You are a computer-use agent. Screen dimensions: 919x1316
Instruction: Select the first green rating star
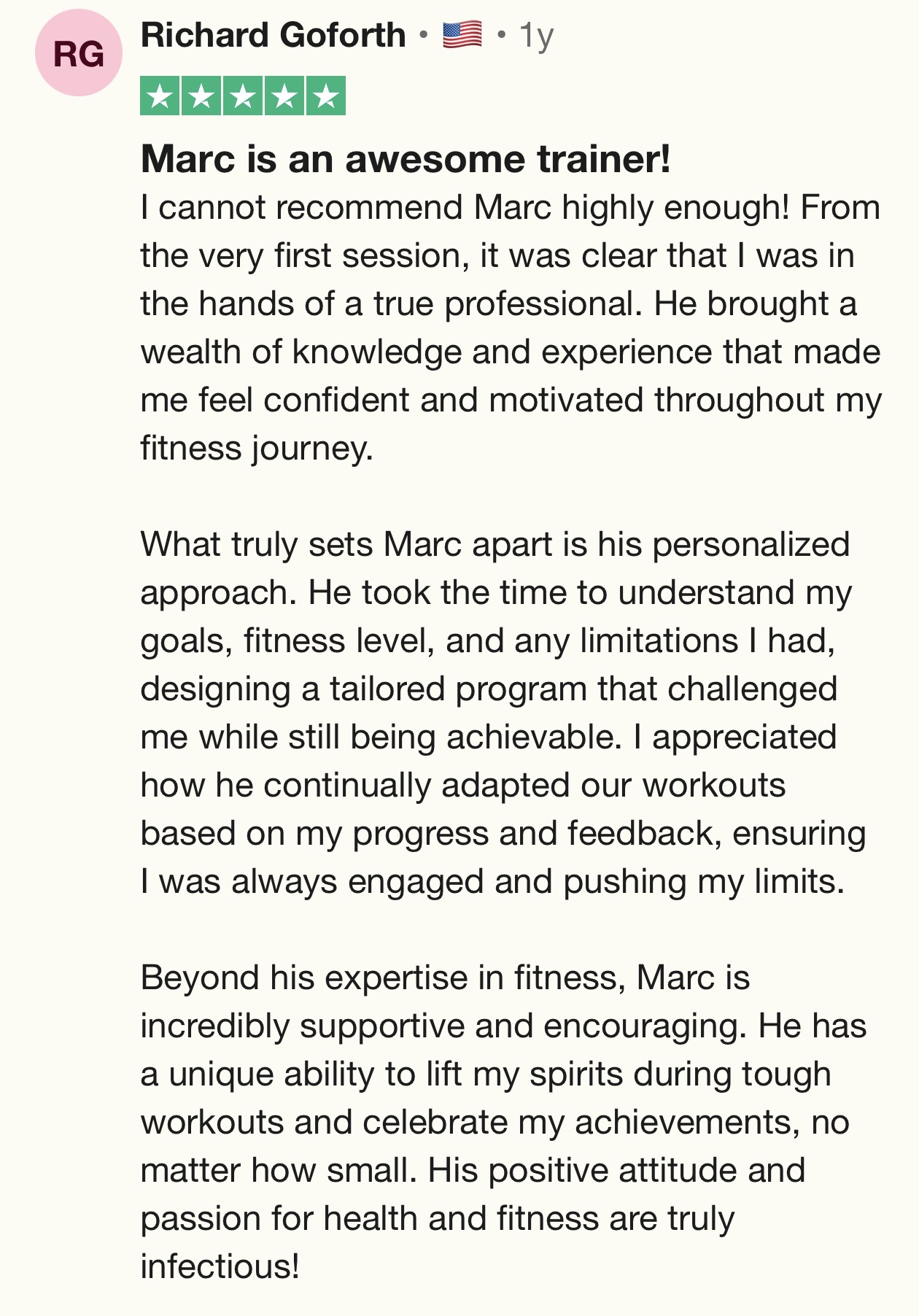[160, 96]
